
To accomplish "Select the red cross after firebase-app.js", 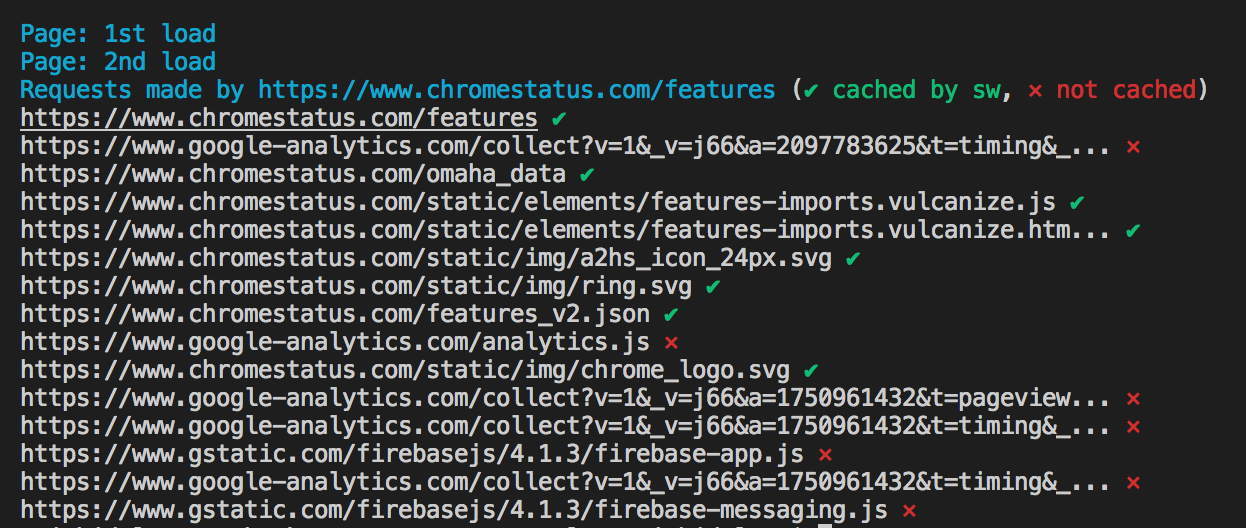I will coord(825,454).
